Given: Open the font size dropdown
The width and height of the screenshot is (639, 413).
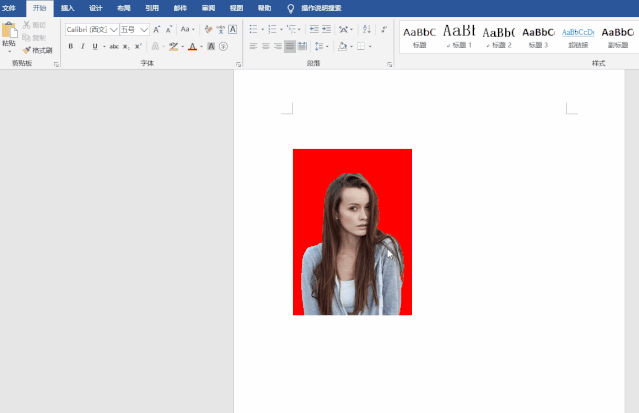Looking at the screenshot, I should 134,29.
